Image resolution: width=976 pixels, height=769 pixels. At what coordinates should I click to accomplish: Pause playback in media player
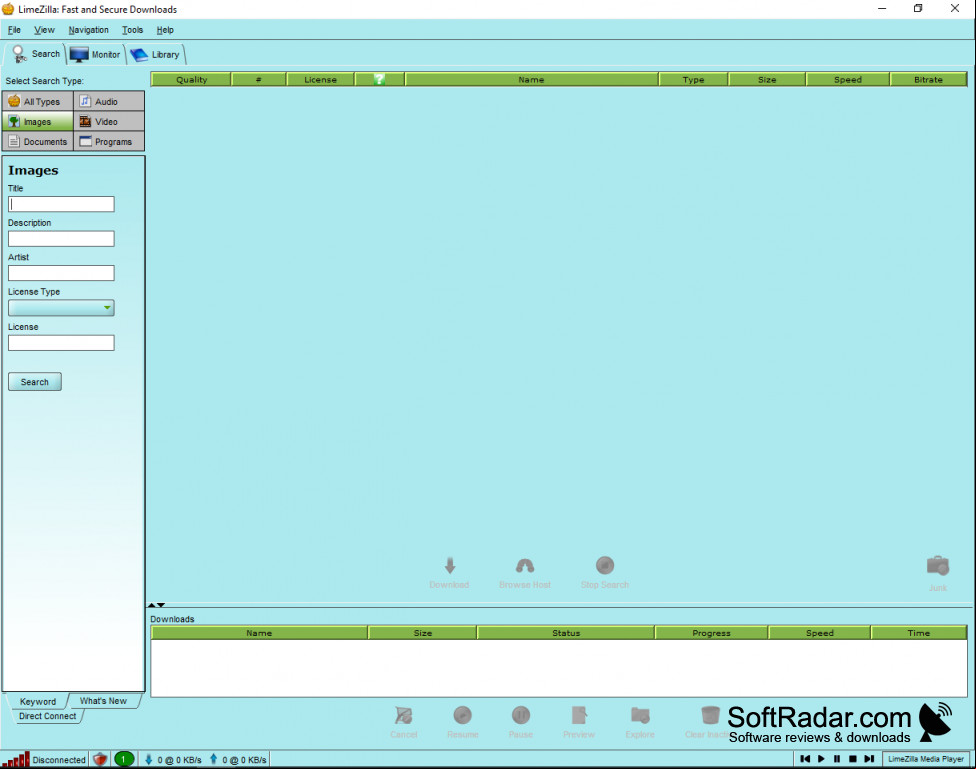pyautogui.click(x=837, y=758)
